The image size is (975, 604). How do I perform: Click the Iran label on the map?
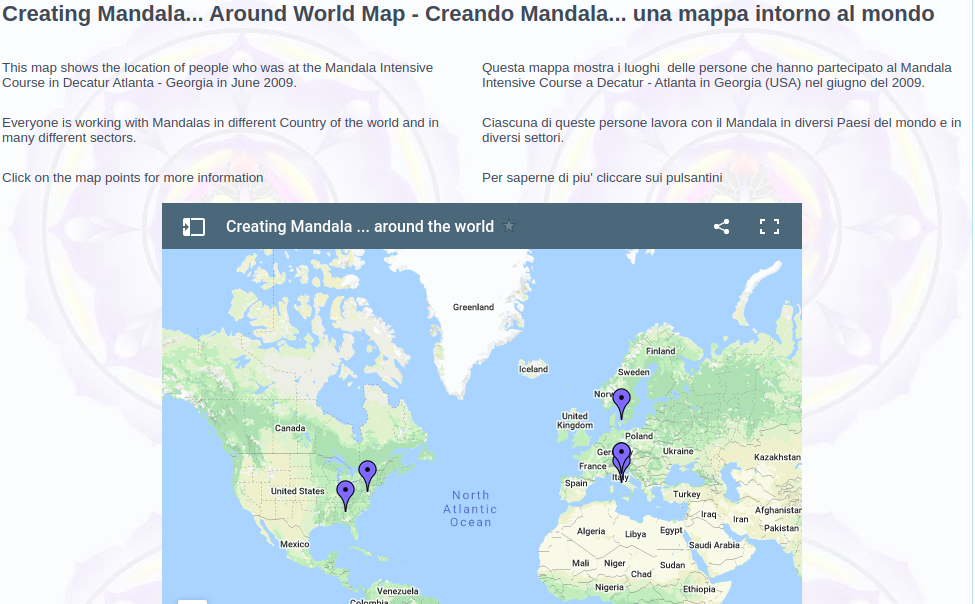[x=741, y=519]
